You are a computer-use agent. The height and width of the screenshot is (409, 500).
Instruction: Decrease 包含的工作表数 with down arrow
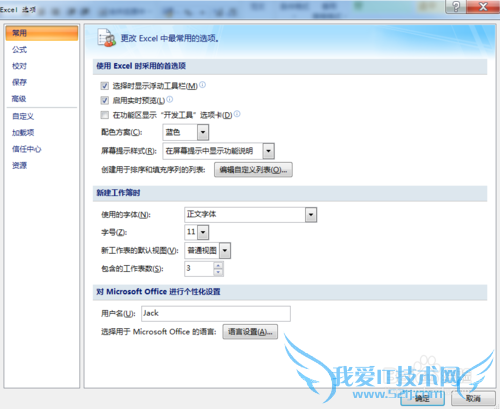218,272
